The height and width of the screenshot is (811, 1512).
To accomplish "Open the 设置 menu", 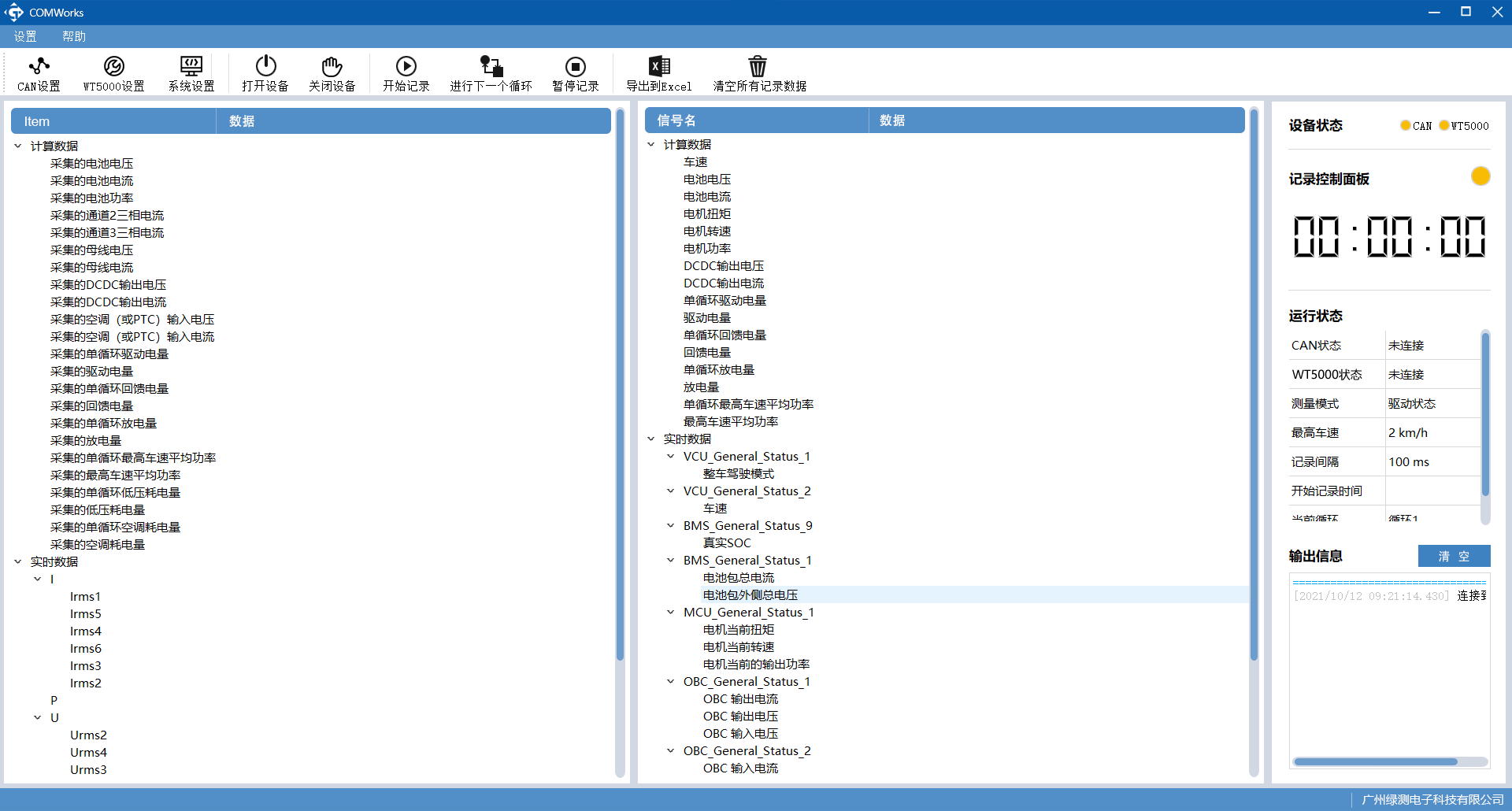I will click(25, 36).
